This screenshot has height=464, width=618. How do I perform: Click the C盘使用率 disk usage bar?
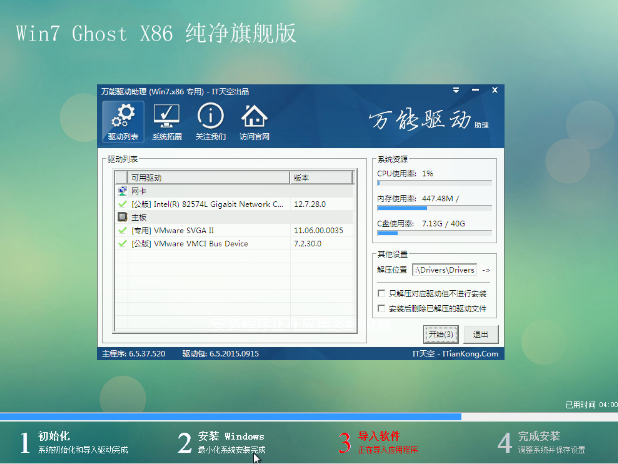tap(434, 233)
